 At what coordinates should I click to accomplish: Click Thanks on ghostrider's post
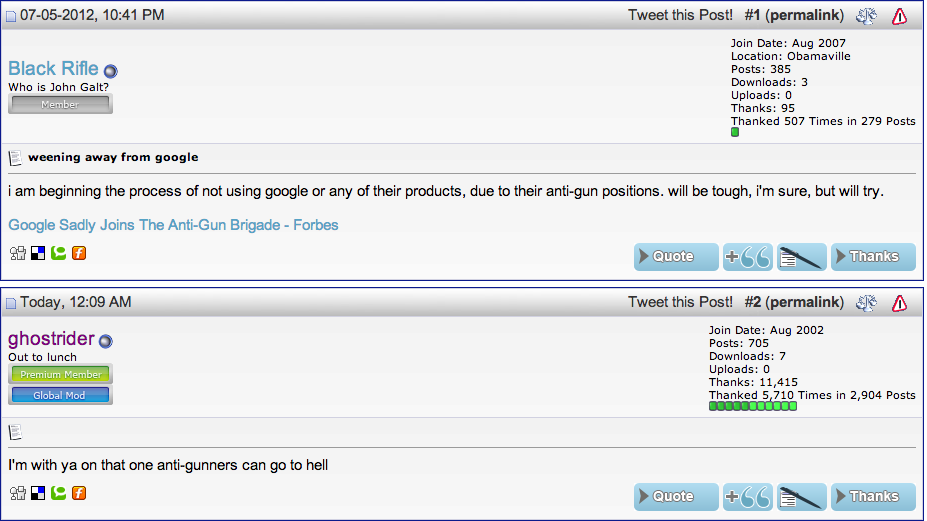click(873, 496)
